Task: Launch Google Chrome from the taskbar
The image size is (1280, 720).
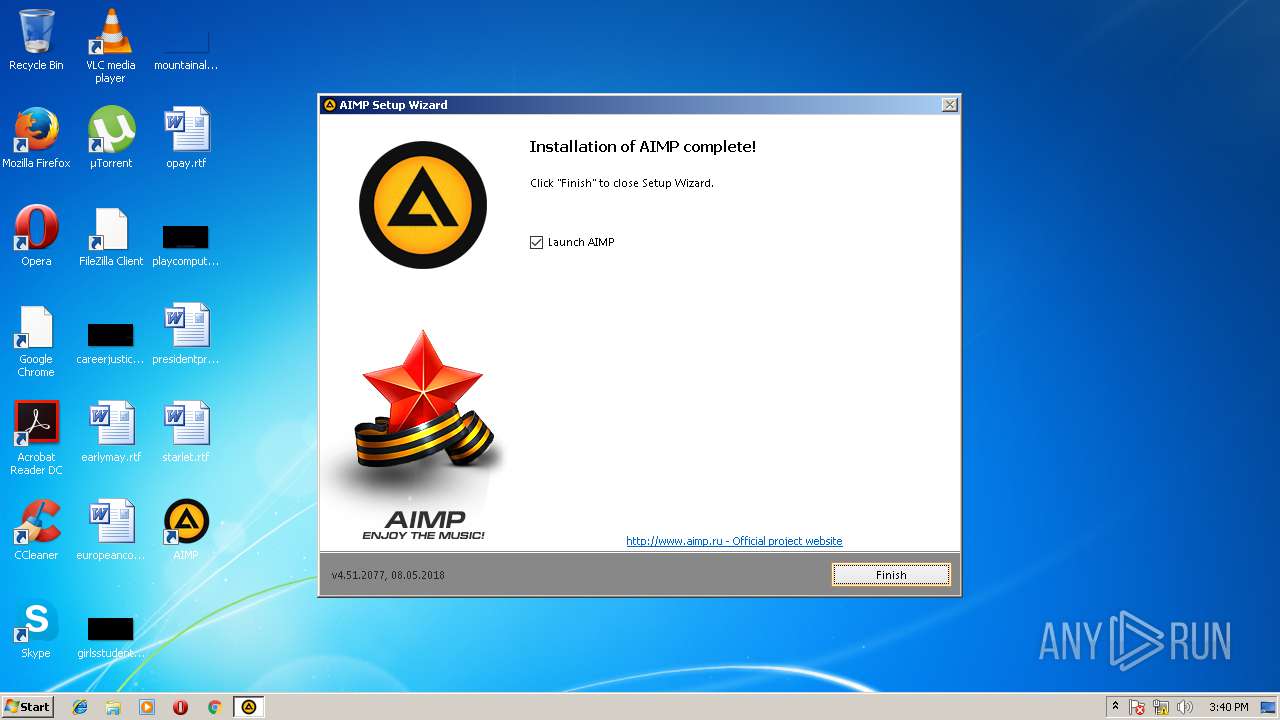Action: (x=214, y=707)
